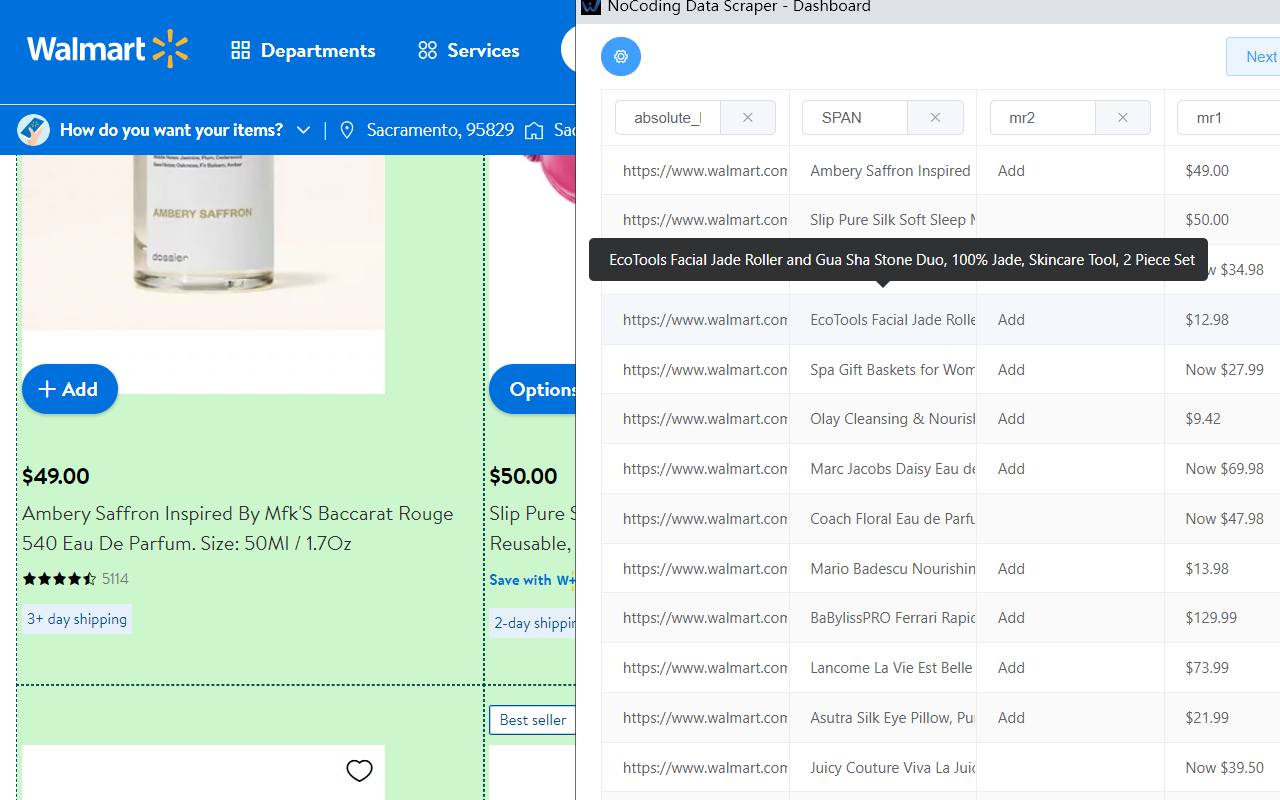
Task: Clear the mr2 column header with X
Action: coord(1122,118)
